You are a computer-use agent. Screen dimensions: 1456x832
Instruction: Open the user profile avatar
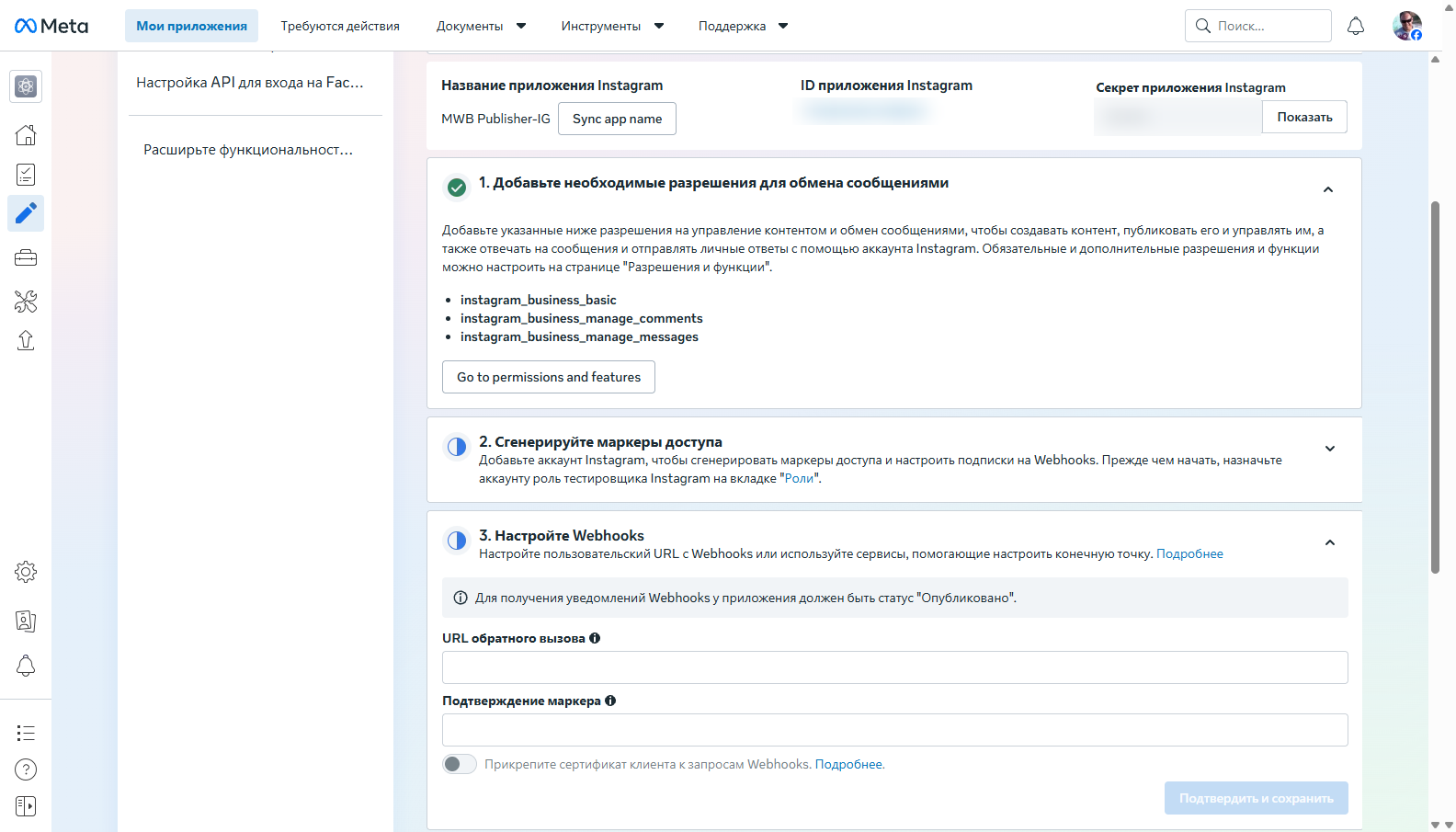point(1406,26)
